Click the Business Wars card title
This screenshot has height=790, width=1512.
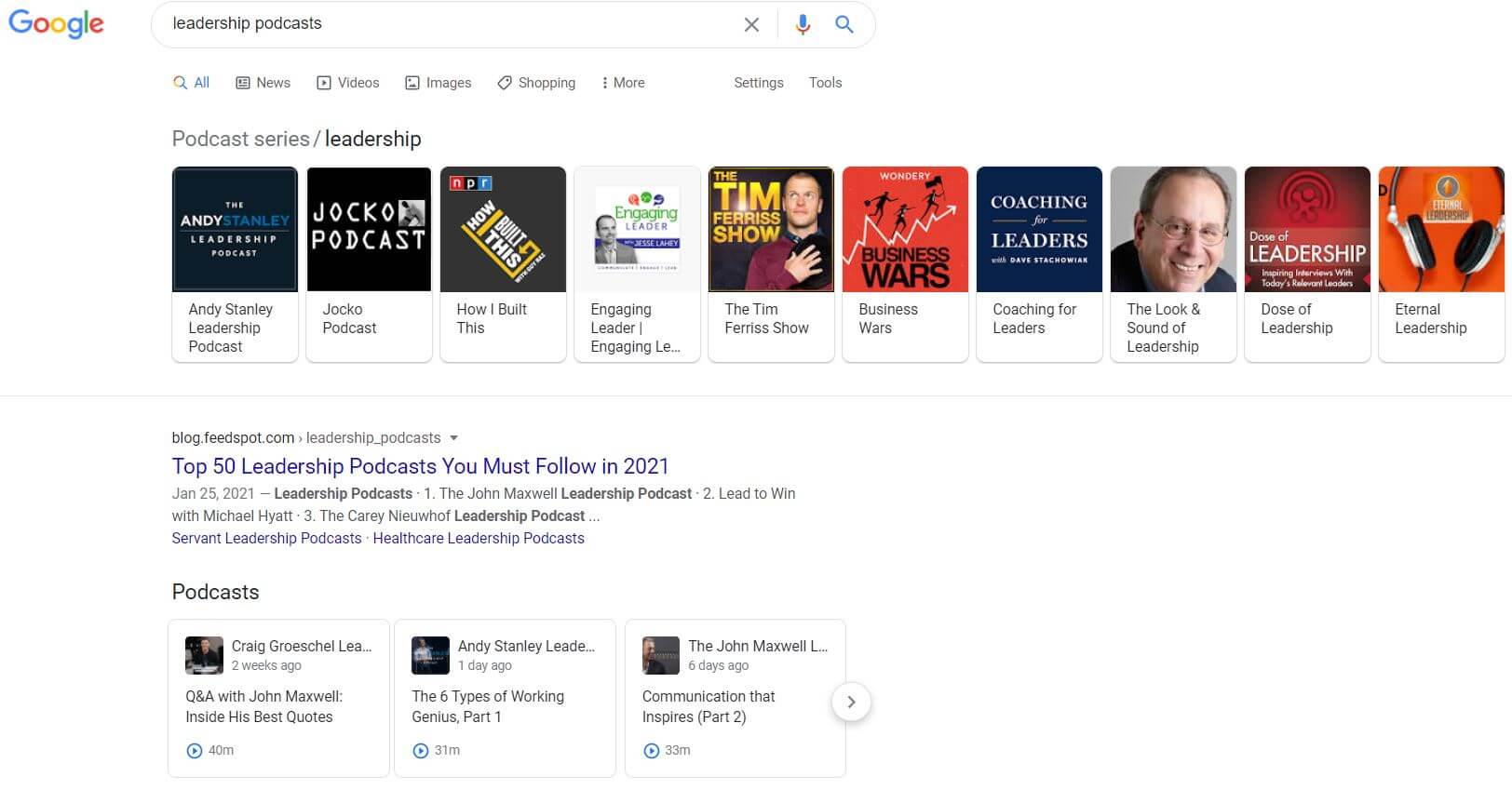point(888,318)
